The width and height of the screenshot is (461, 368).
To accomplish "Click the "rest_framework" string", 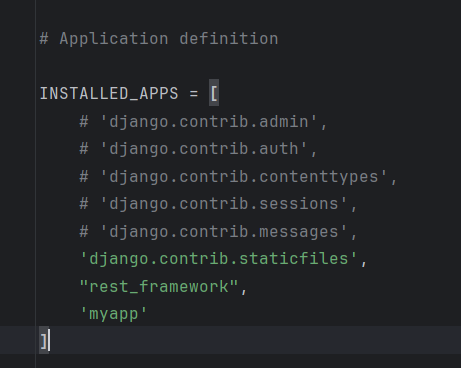I will click(159, 287).
